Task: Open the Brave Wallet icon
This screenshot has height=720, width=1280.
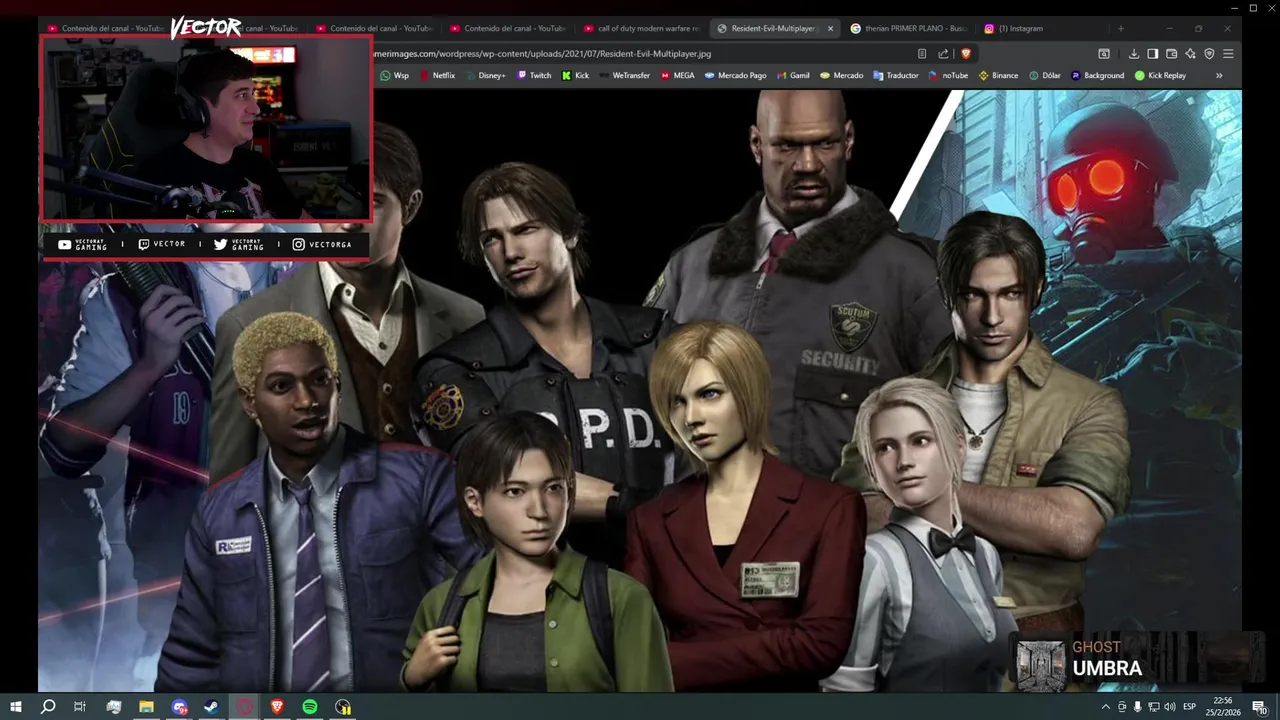Action: 1171,54
